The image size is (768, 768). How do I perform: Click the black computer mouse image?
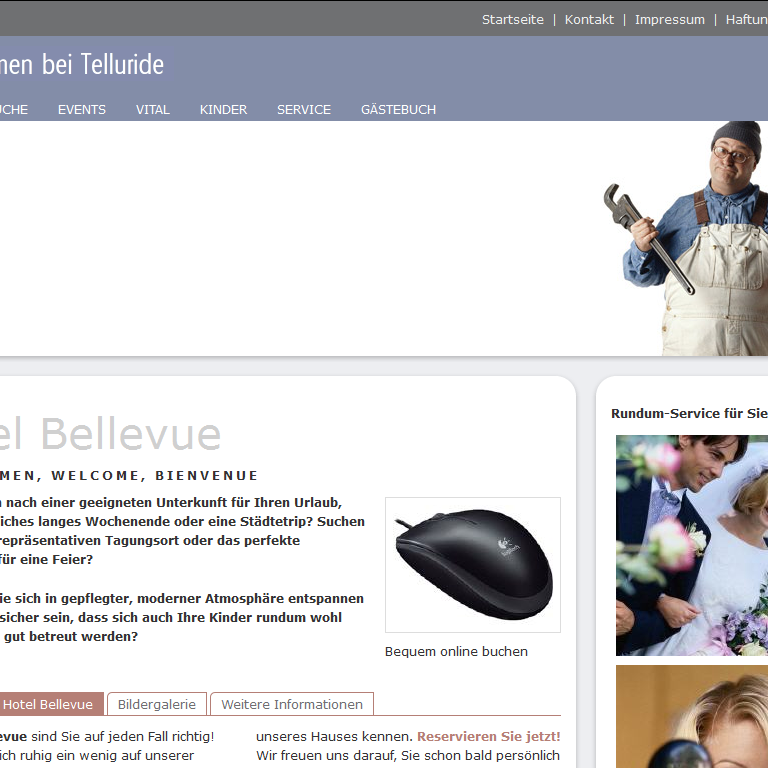pos(473,565)
